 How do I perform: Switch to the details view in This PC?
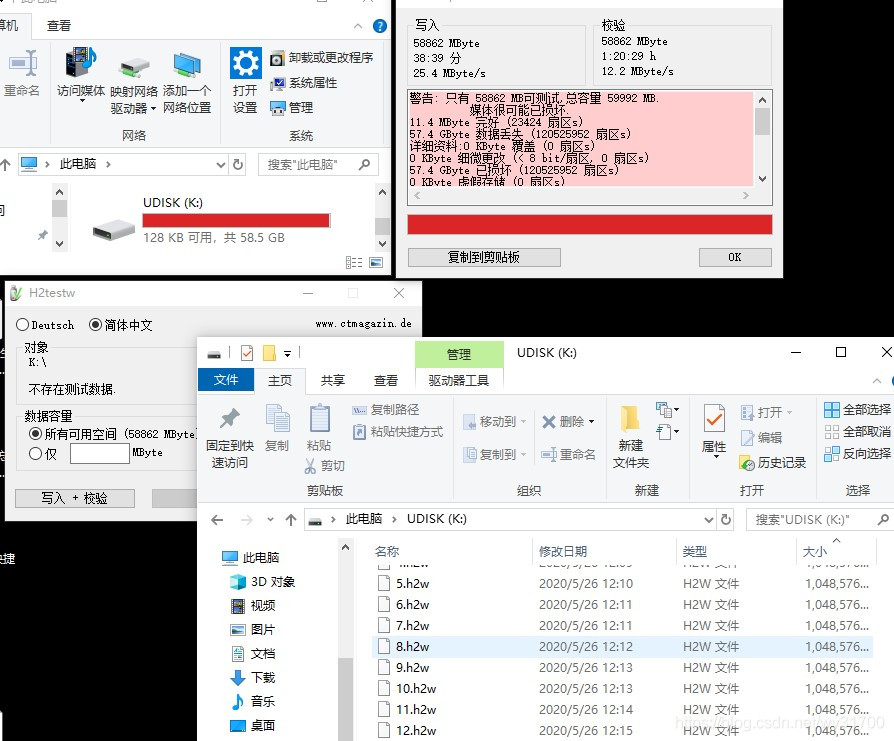pyautogui.click(x=354, y=262)
